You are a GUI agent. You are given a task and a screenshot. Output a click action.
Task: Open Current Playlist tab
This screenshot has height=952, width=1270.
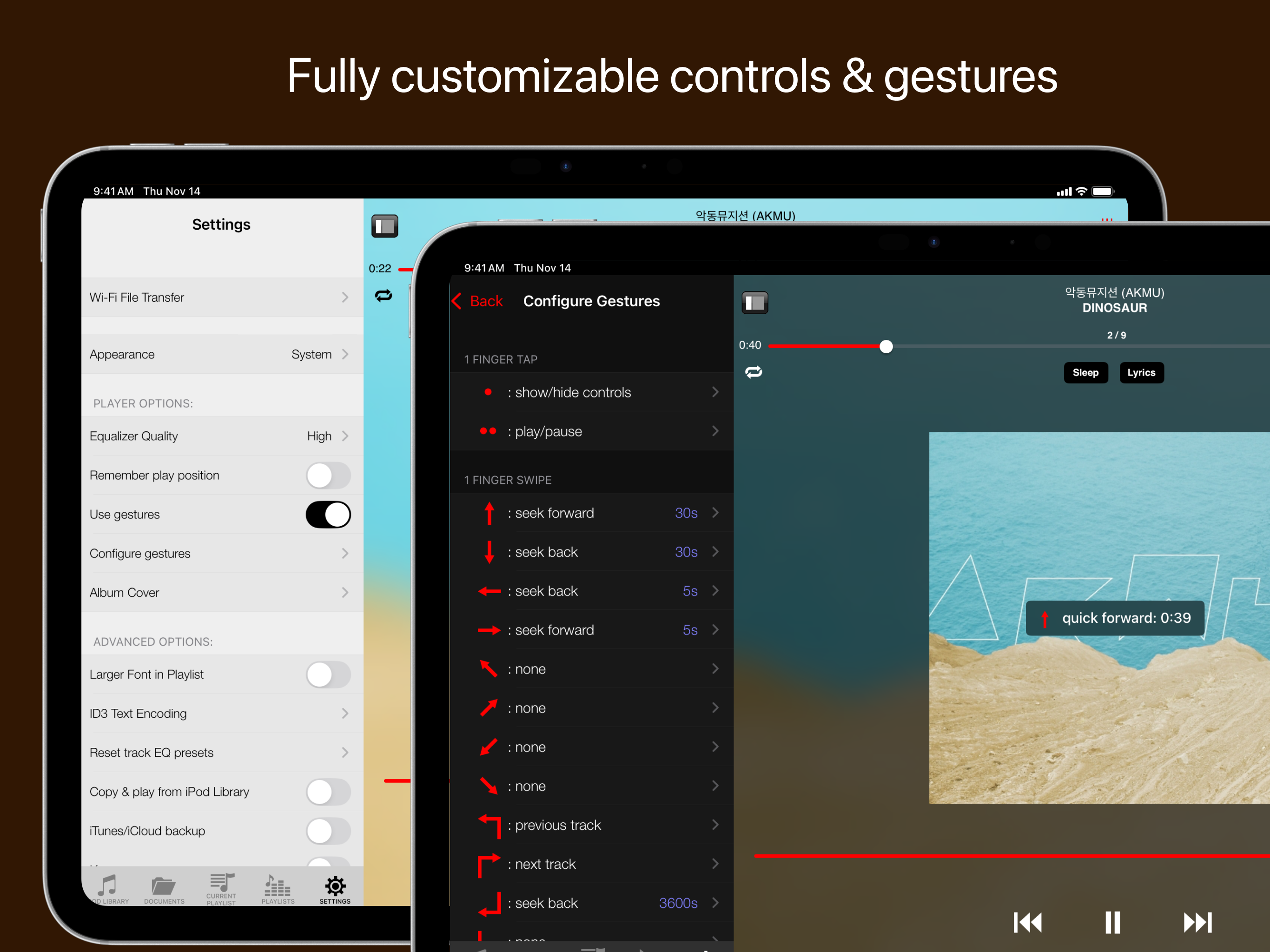pyautogui.click(x=221, y=889)
